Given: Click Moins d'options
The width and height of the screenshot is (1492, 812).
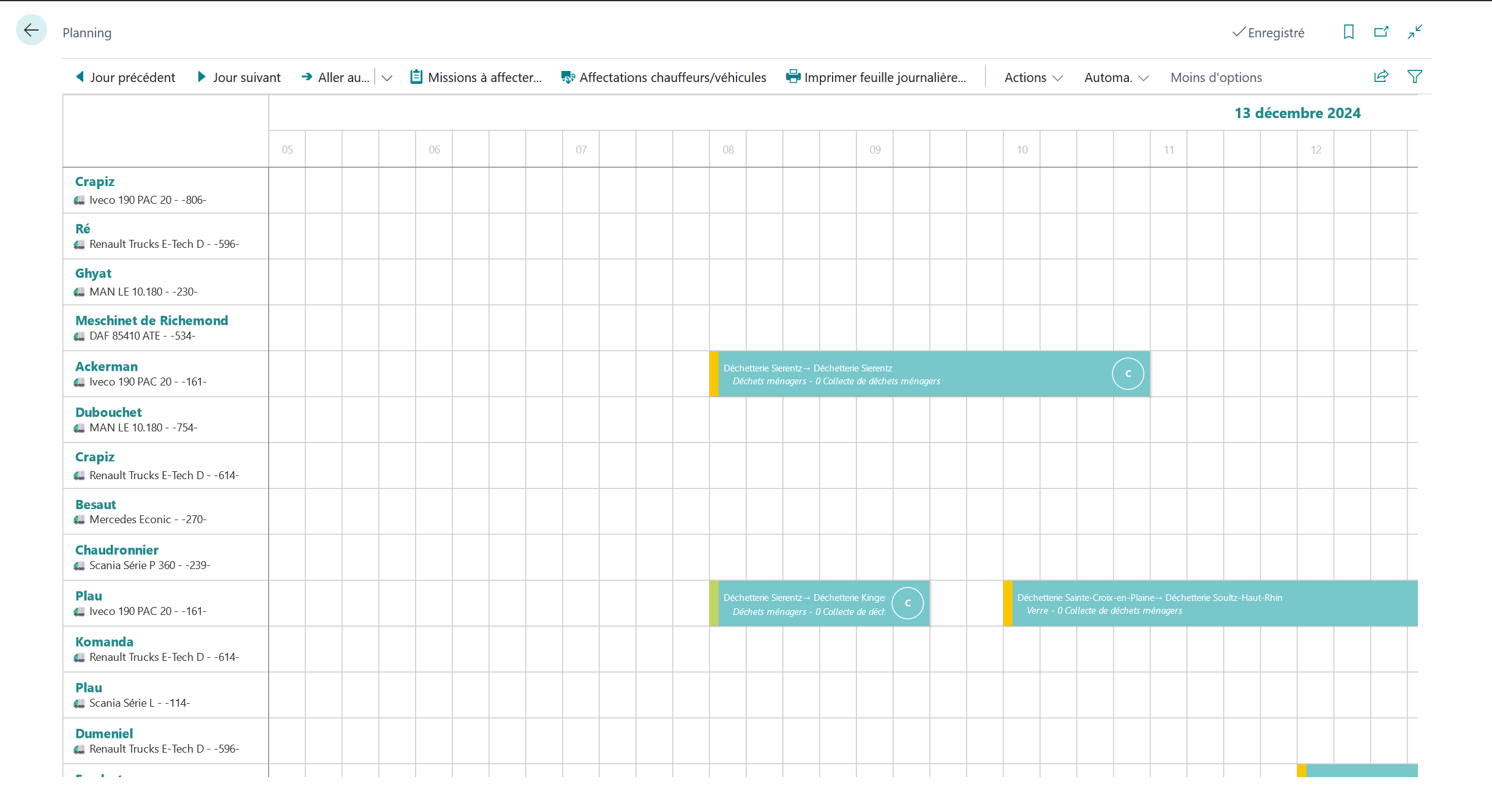Looking at the screenshot, I should 1216,78.
